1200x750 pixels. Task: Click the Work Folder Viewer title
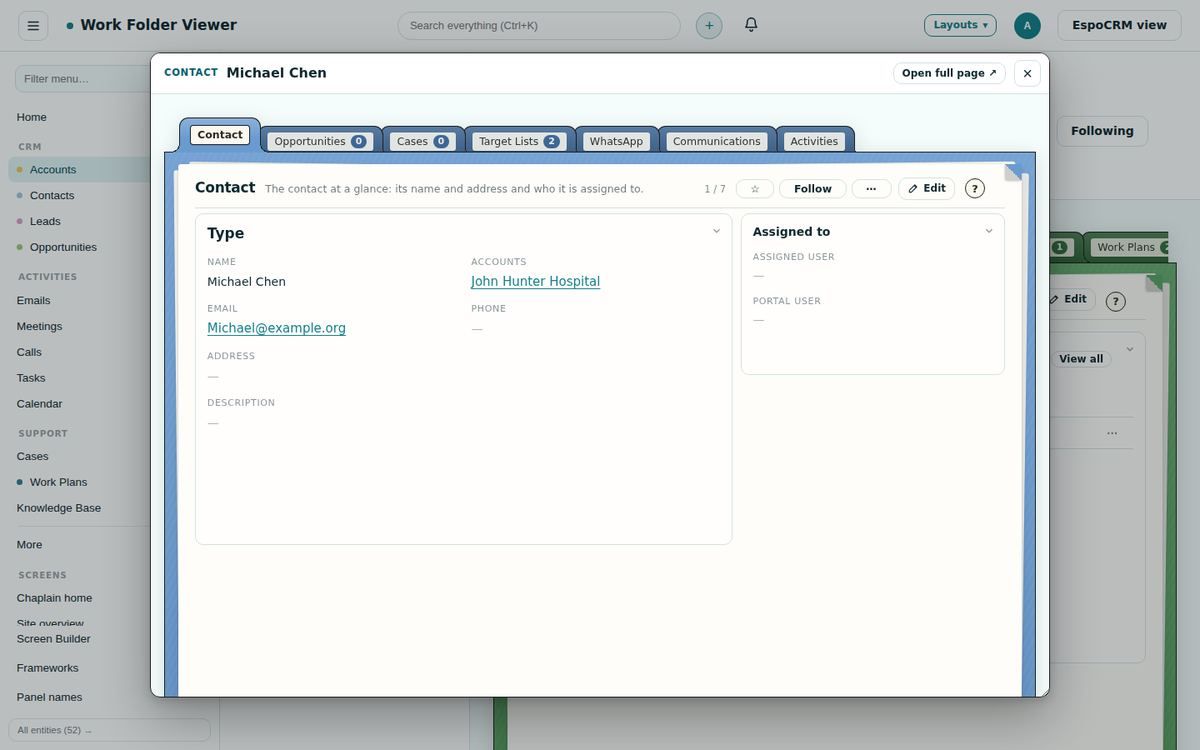click(x=158, y=25)
